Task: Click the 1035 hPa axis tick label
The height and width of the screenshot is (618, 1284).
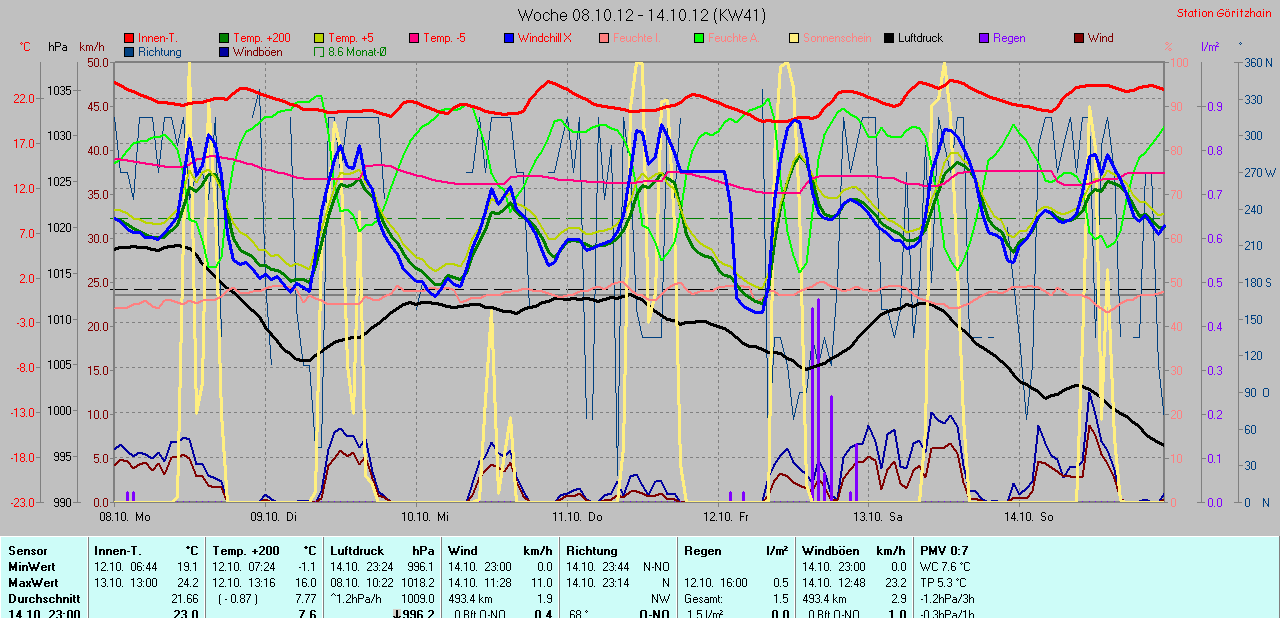Action: point(59,90)
